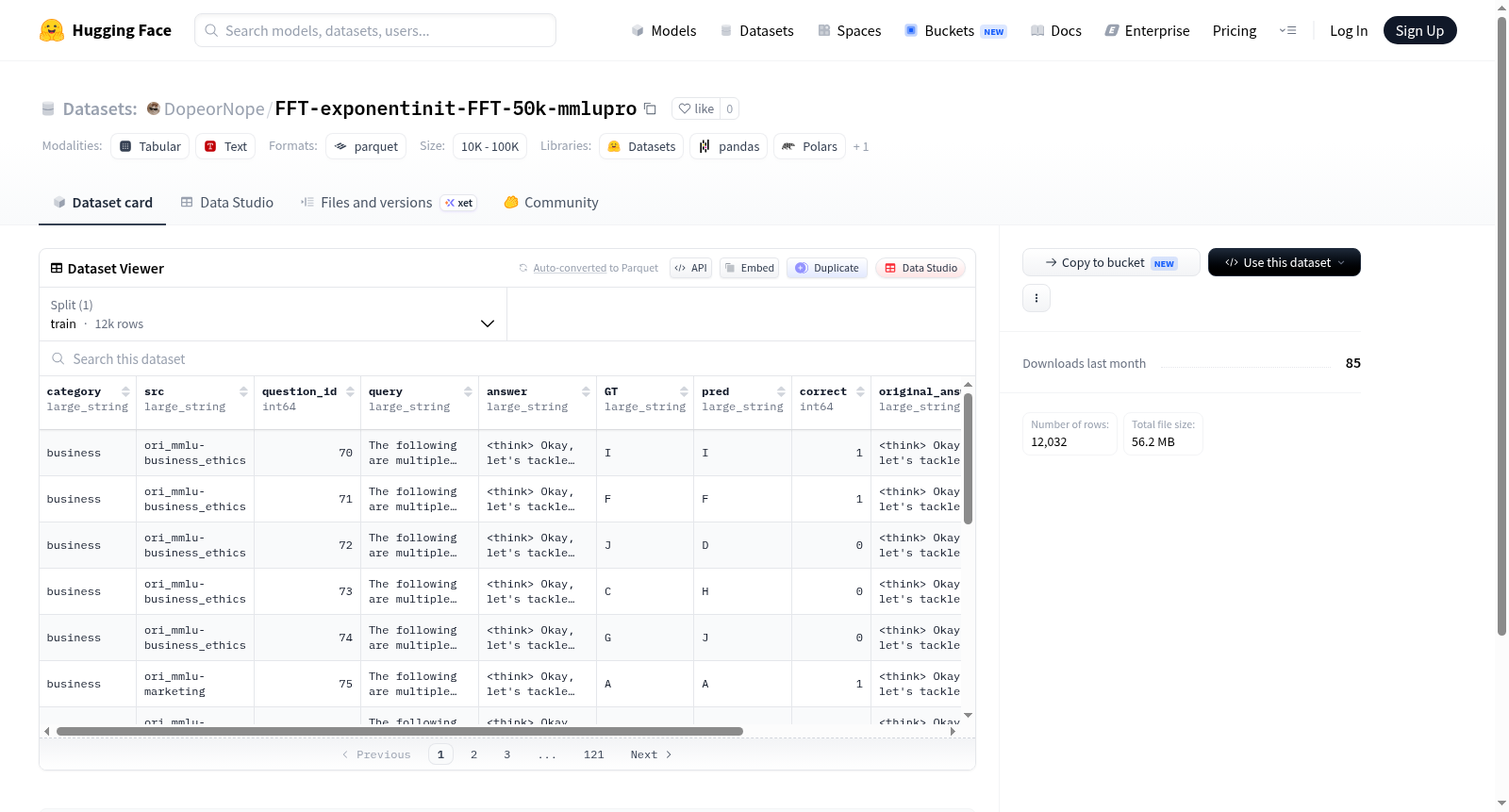Image resolution: width=1509 pixels, height=812 pixels.
Task: Sort by the GT column
Action: [x=684, y=391]
